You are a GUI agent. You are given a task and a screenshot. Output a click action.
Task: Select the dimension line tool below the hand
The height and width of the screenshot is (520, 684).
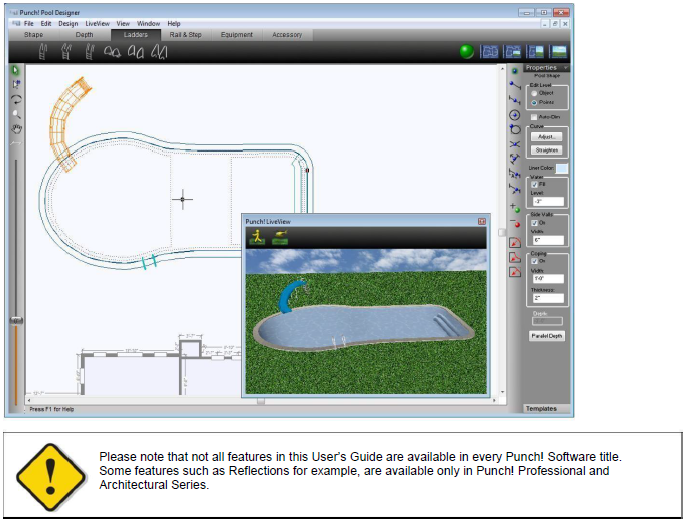16,144
